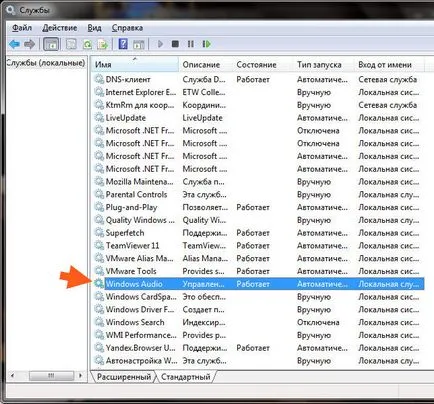The width and height of the screenshot is (434, 404).
Task: Select the Parental Controls service
Action: 136,194
